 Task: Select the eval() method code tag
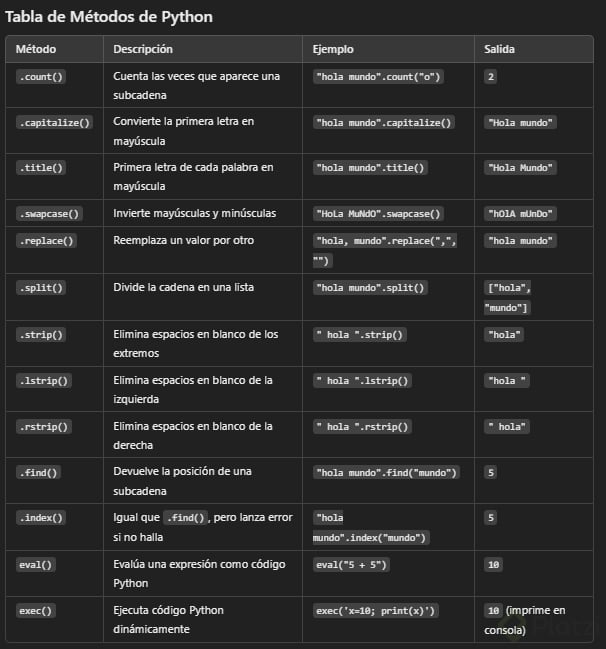coord(36,564)
